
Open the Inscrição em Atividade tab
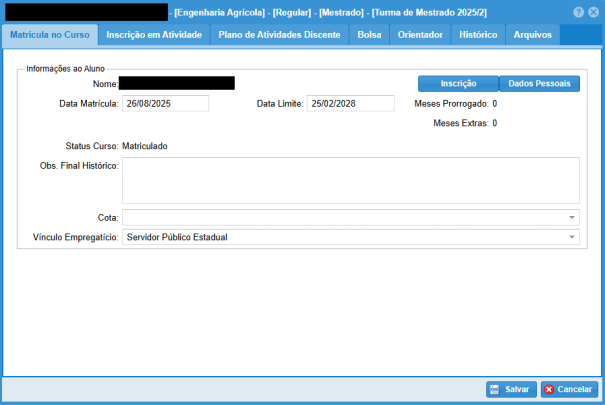(x=155, y=35)
